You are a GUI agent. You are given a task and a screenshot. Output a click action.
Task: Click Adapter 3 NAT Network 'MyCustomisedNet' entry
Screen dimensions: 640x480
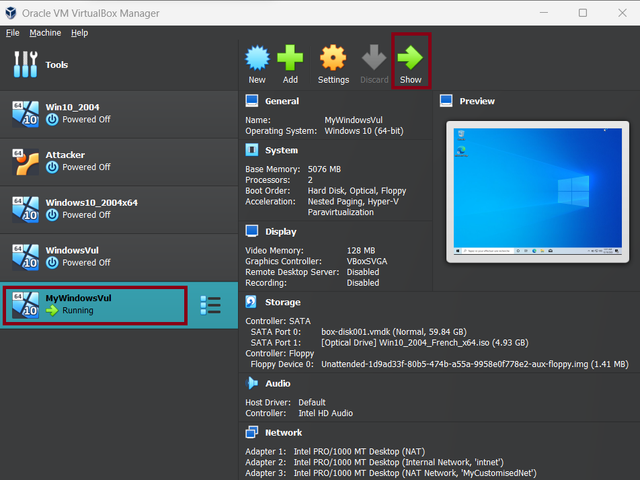coord(415,473)
